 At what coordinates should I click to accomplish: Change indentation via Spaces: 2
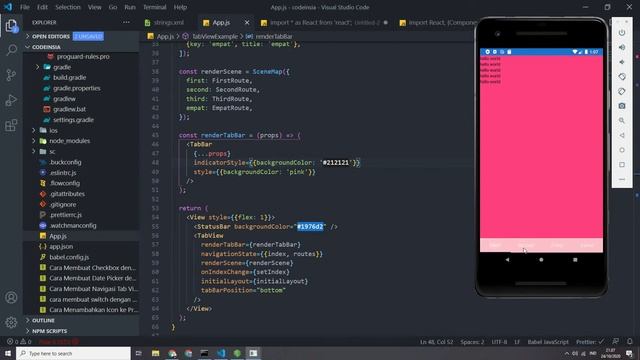click(x=472, y=342)
